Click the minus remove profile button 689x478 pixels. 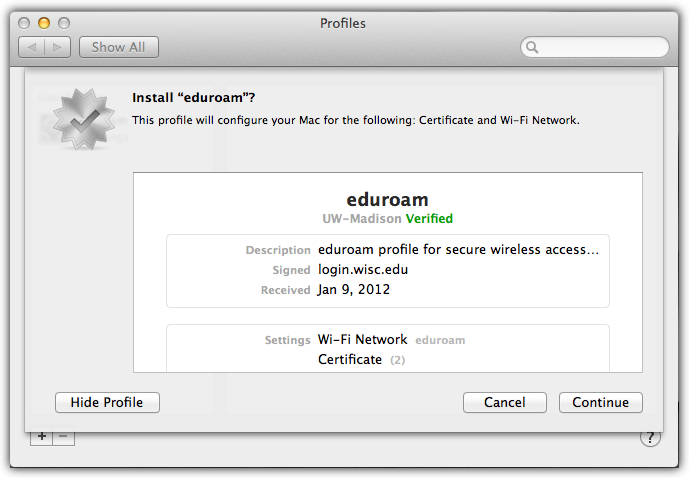tap(63, 437)
